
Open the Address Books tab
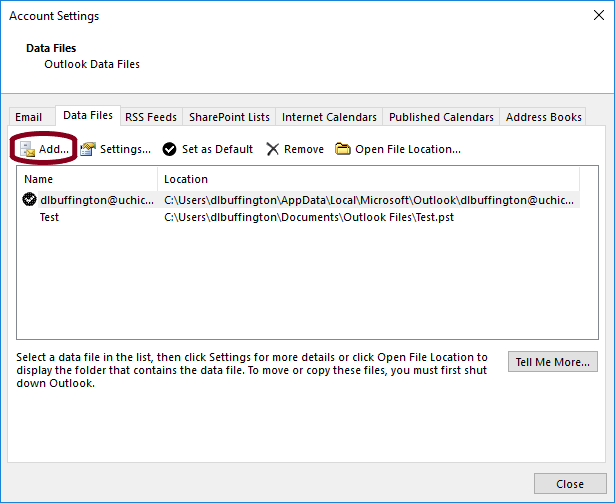pyautogui.click(x=543, y=117)
